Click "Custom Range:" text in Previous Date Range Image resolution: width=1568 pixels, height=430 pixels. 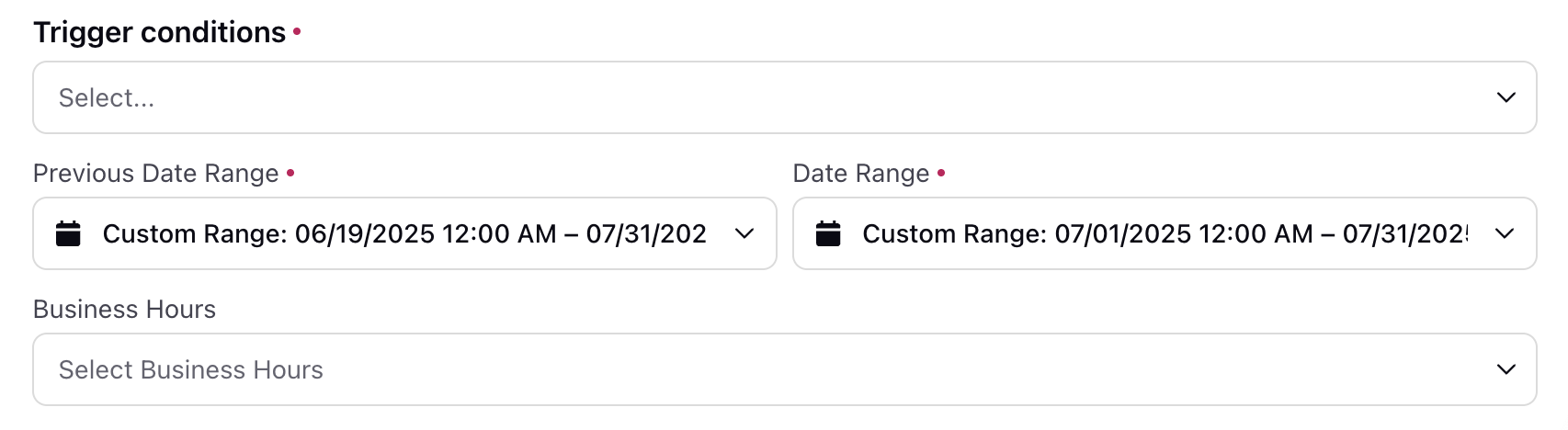coord(195,234)
